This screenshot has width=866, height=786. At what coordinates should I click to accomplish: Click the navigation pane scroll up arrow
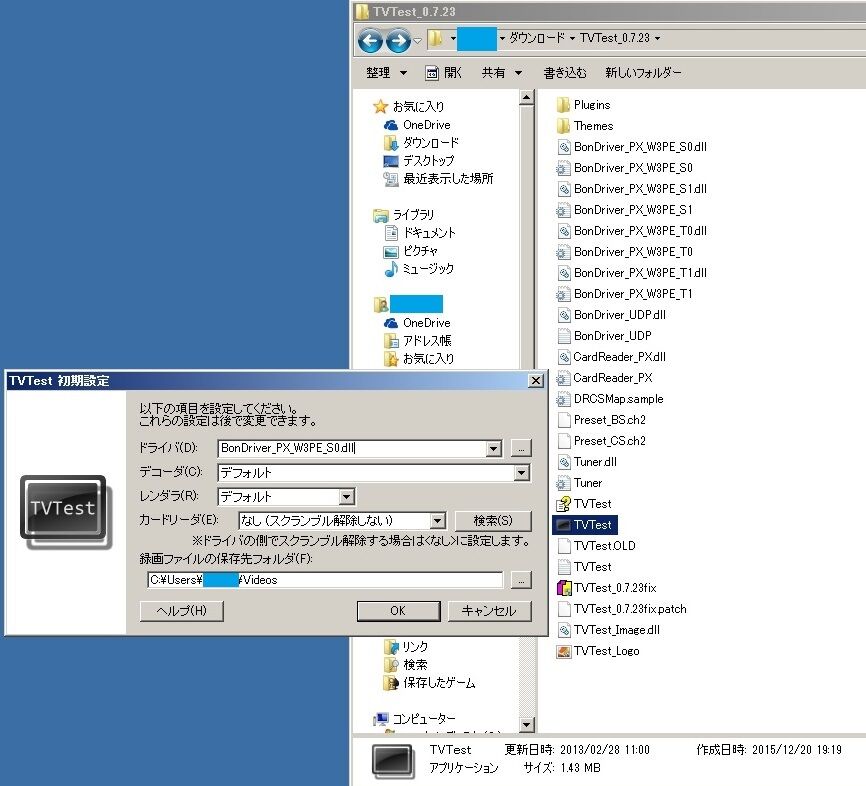coord(526,98)
